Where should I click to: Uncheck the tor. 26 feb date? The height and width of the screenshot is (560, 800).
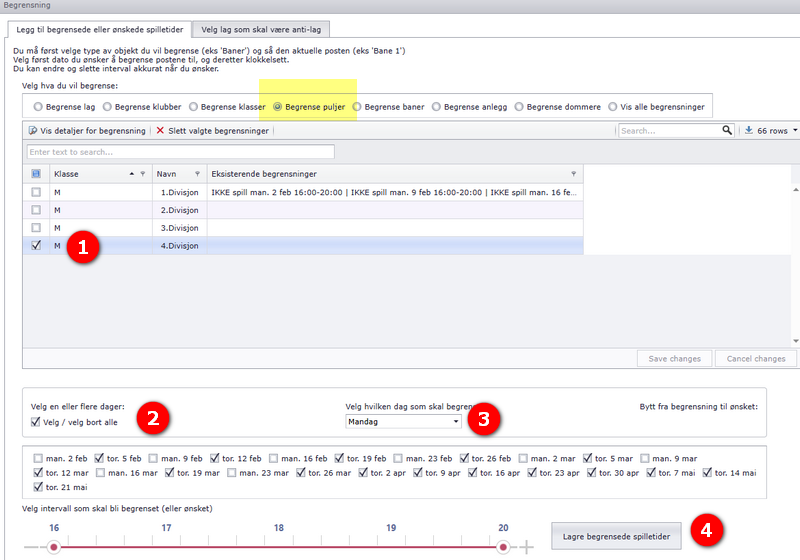click(x=464, y=458)
